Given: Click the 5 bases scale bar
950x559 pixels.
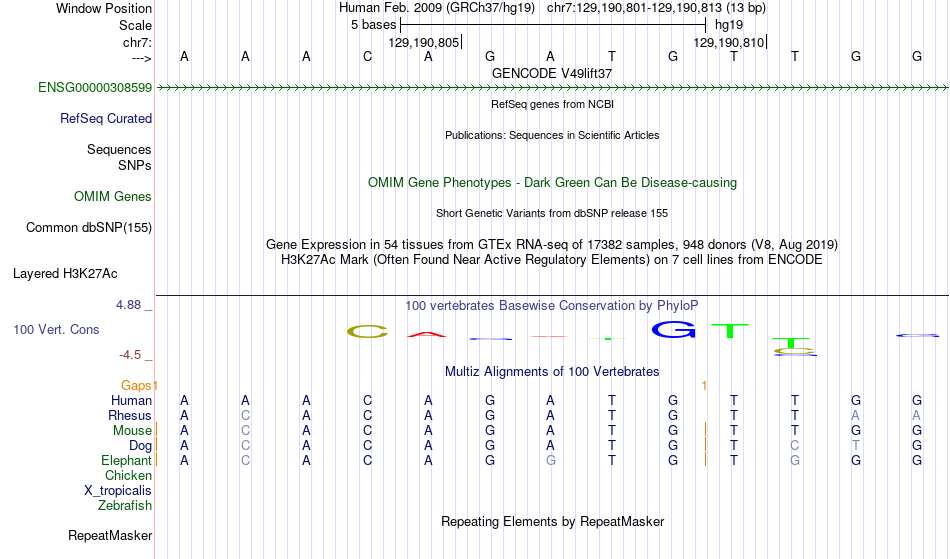Looking at the screenshot, I should coord(553,25).
